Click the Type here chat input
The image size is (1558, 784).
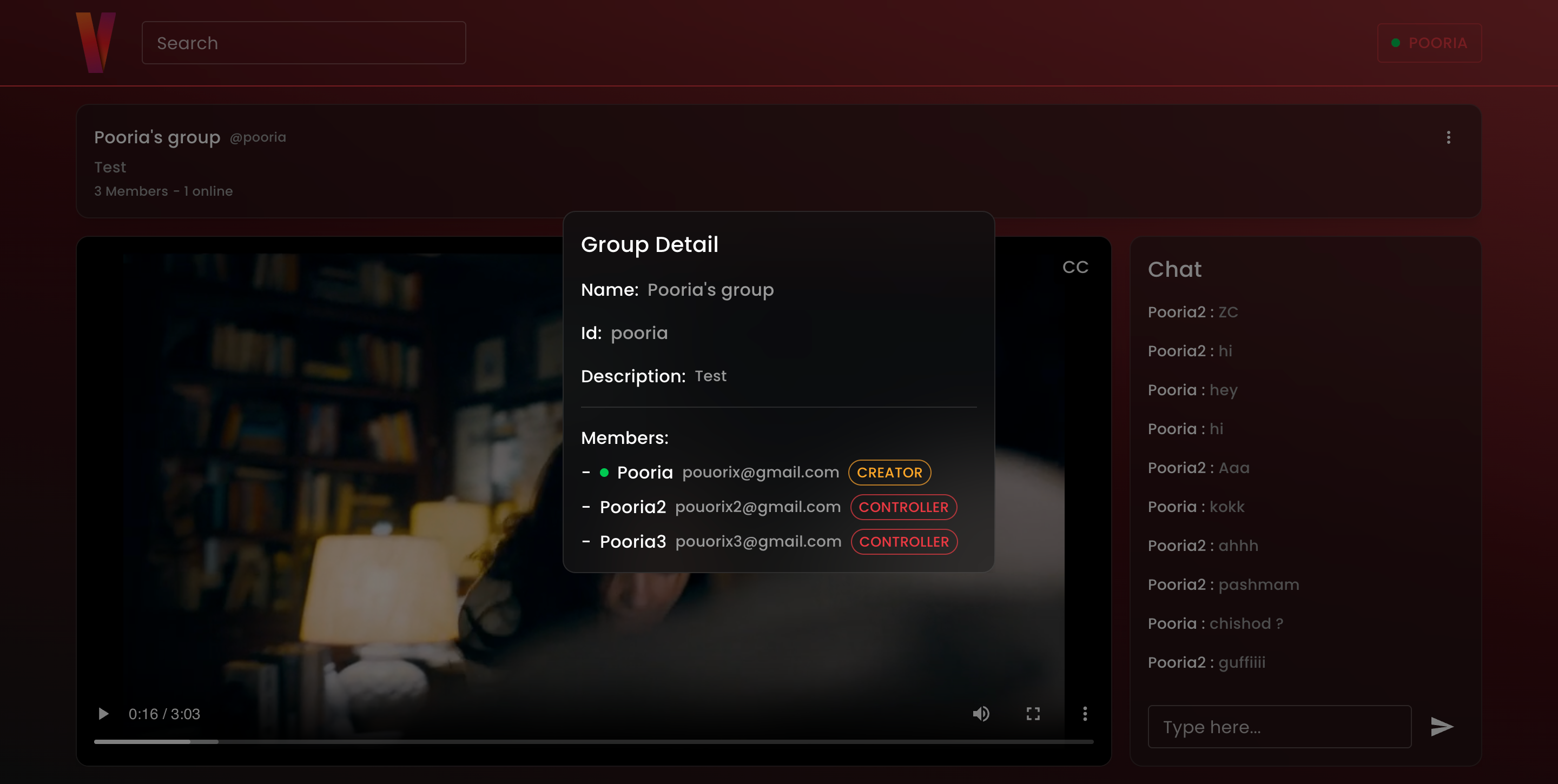[x=1279, y=727]
